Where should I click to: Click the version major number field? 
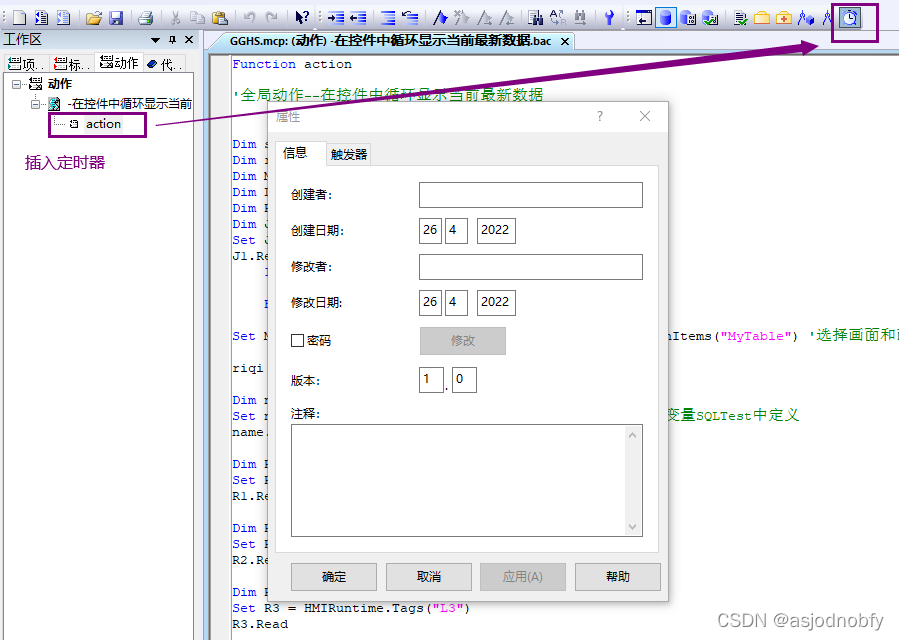click(431, 380)
